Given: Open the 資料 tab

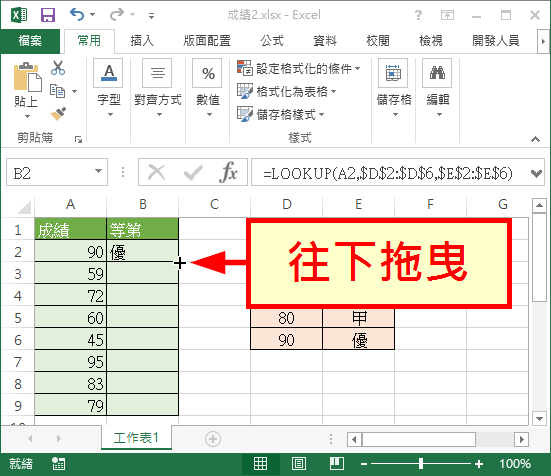Looking at the screenshot, I should point(325,41).
